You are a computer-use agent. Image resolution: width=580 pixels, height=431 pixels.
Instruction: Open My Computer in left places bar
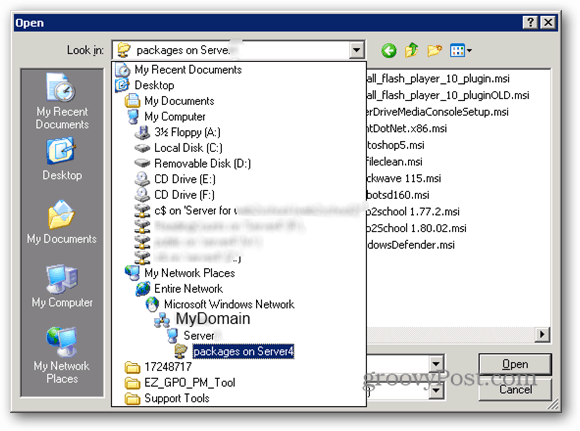tap(62, 286)
